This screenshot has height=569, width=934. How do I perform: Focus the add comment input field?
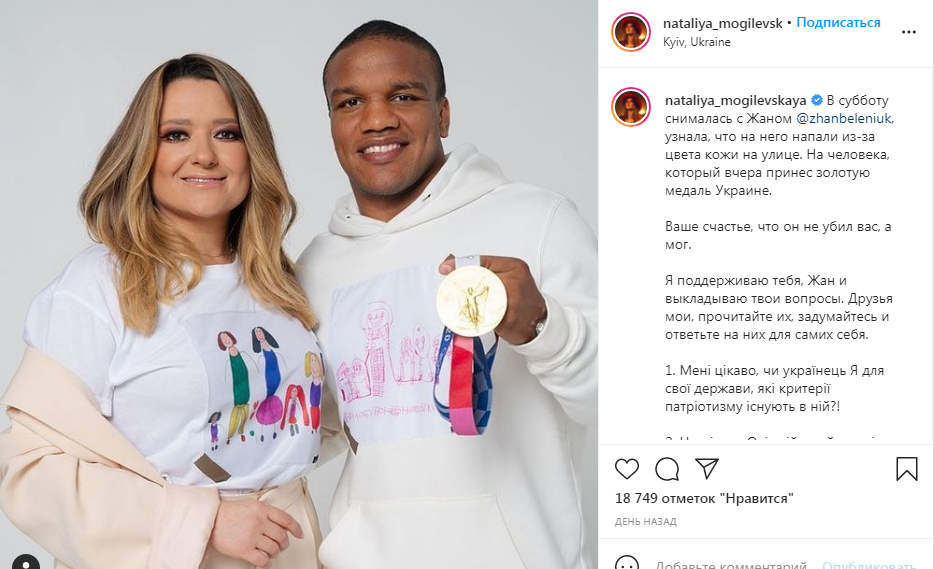[x=730, y=564]
